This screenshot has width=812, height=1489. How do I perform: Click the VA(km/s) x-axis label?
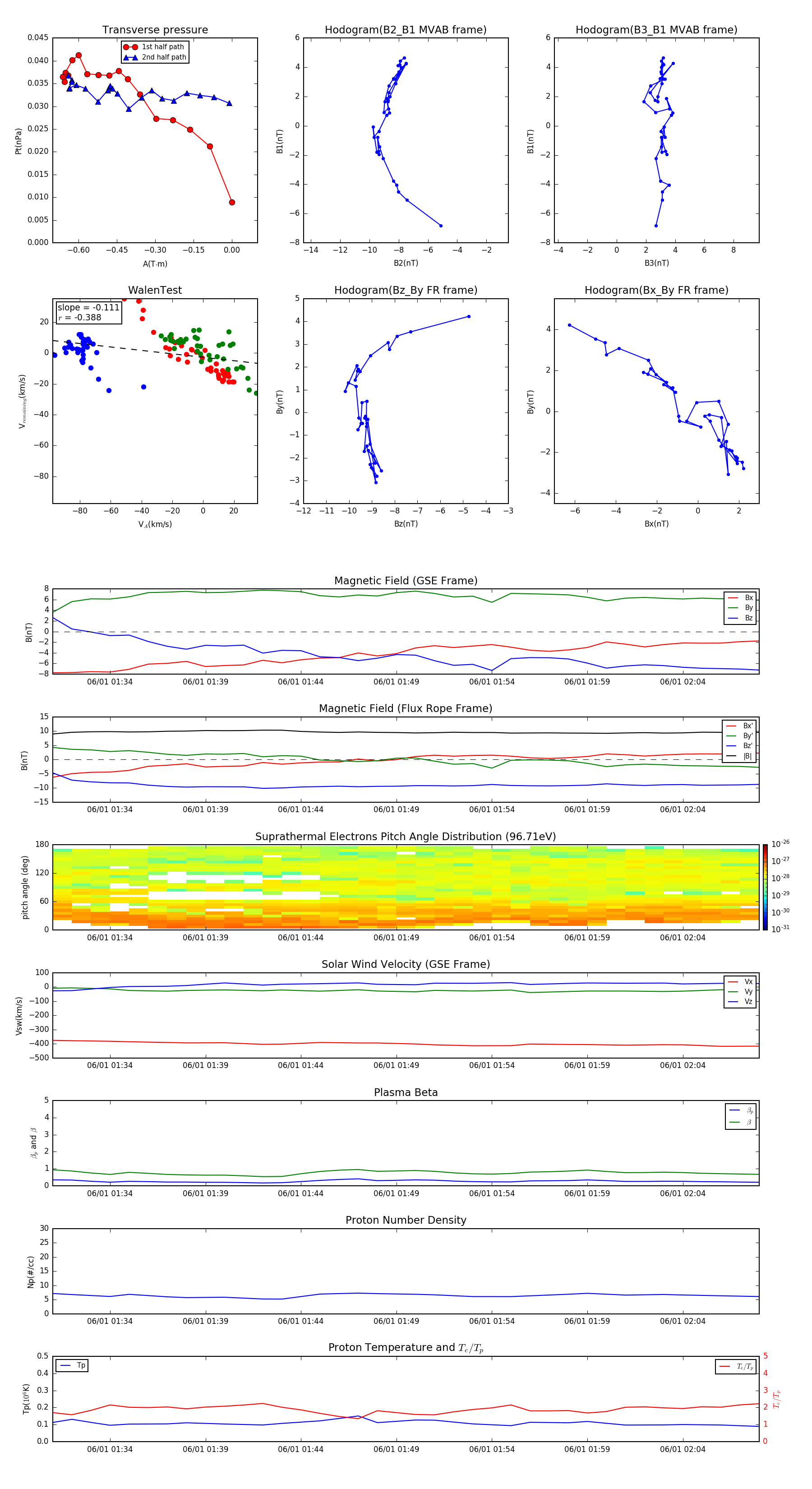(x=155, y=524)
